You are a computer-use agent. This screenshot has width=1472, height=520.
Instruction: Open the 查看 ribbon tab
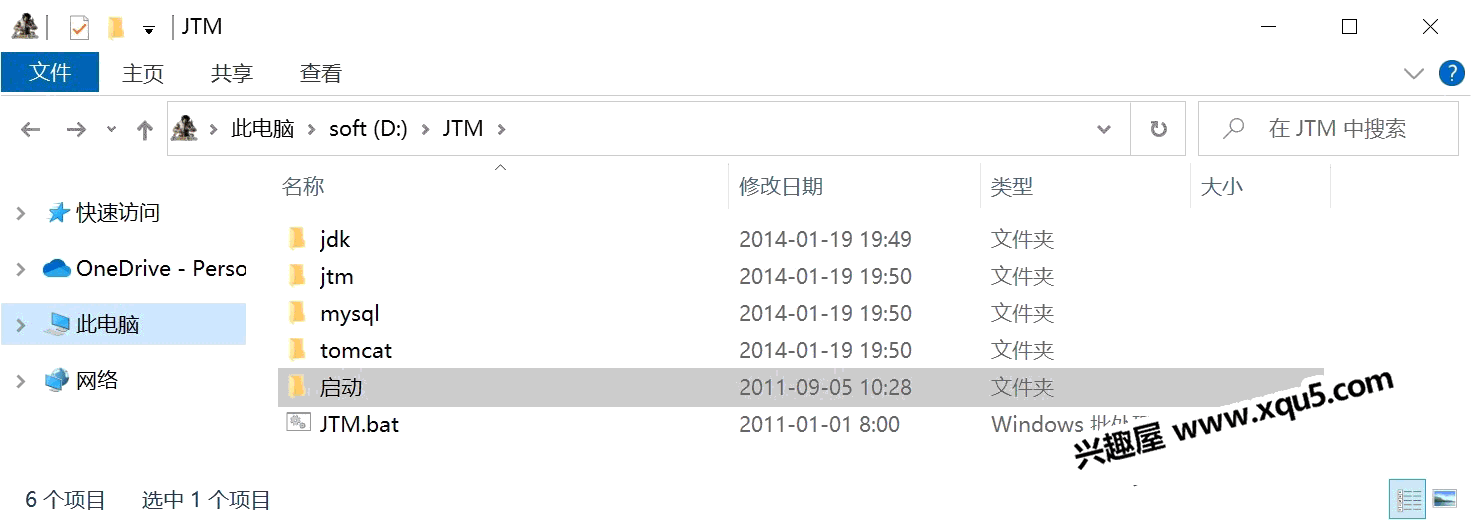point(321,73)
